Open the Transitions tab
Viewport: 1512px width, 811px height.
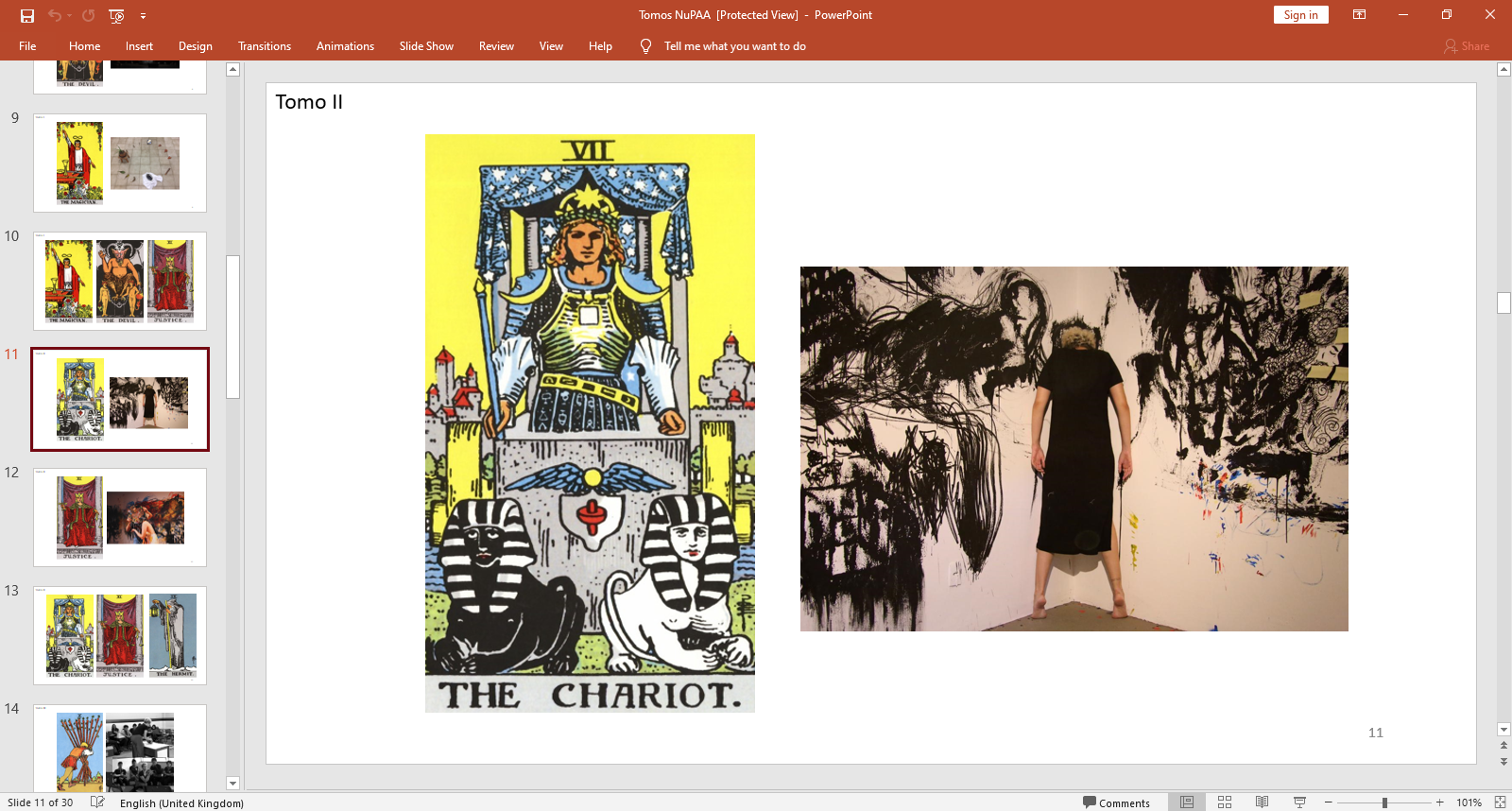264,46
